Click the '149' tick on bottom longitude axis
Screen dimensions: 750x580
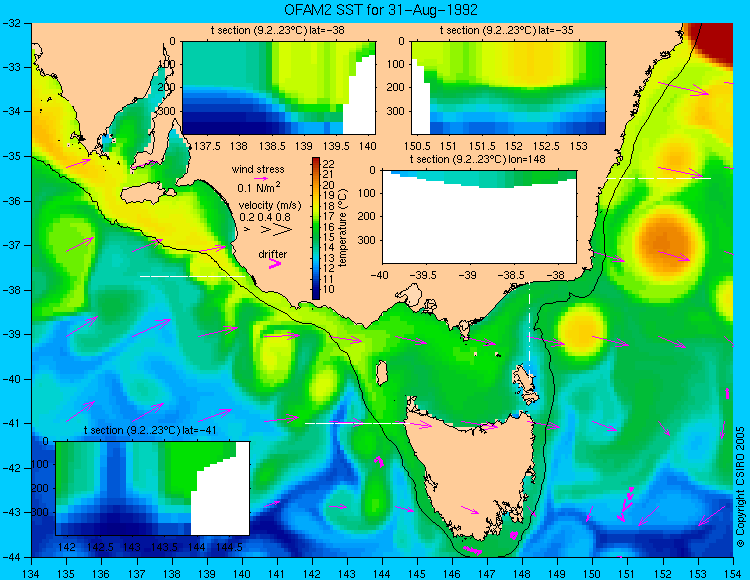557,573
